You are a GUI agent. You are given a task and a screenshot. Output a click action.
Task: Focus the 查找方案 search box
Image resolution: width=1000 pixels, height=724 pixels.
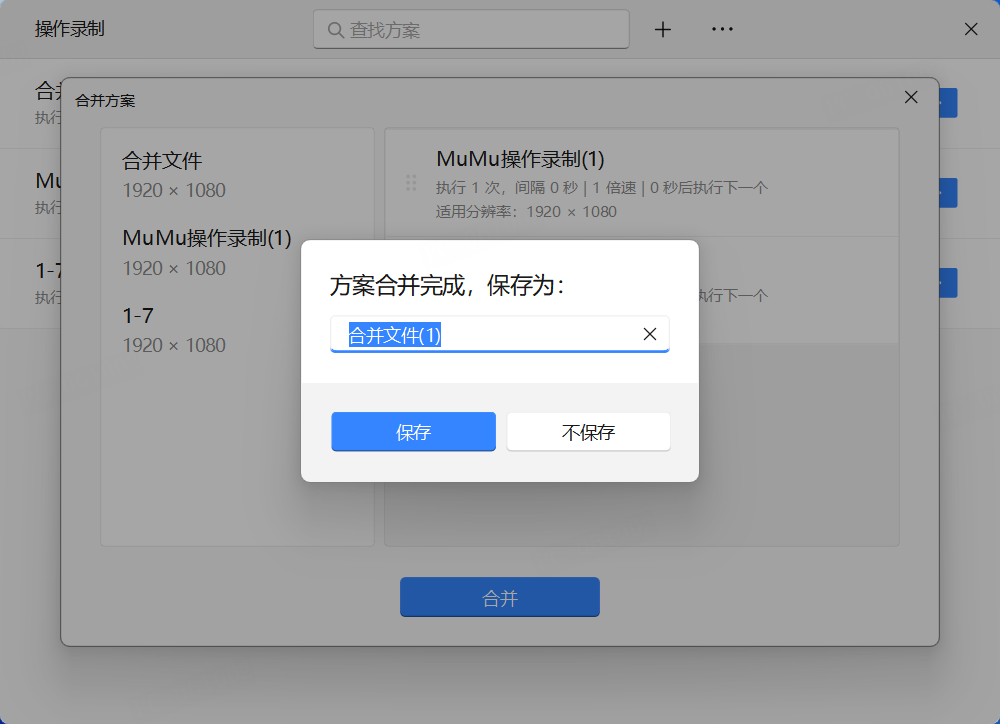click(480, 30)
